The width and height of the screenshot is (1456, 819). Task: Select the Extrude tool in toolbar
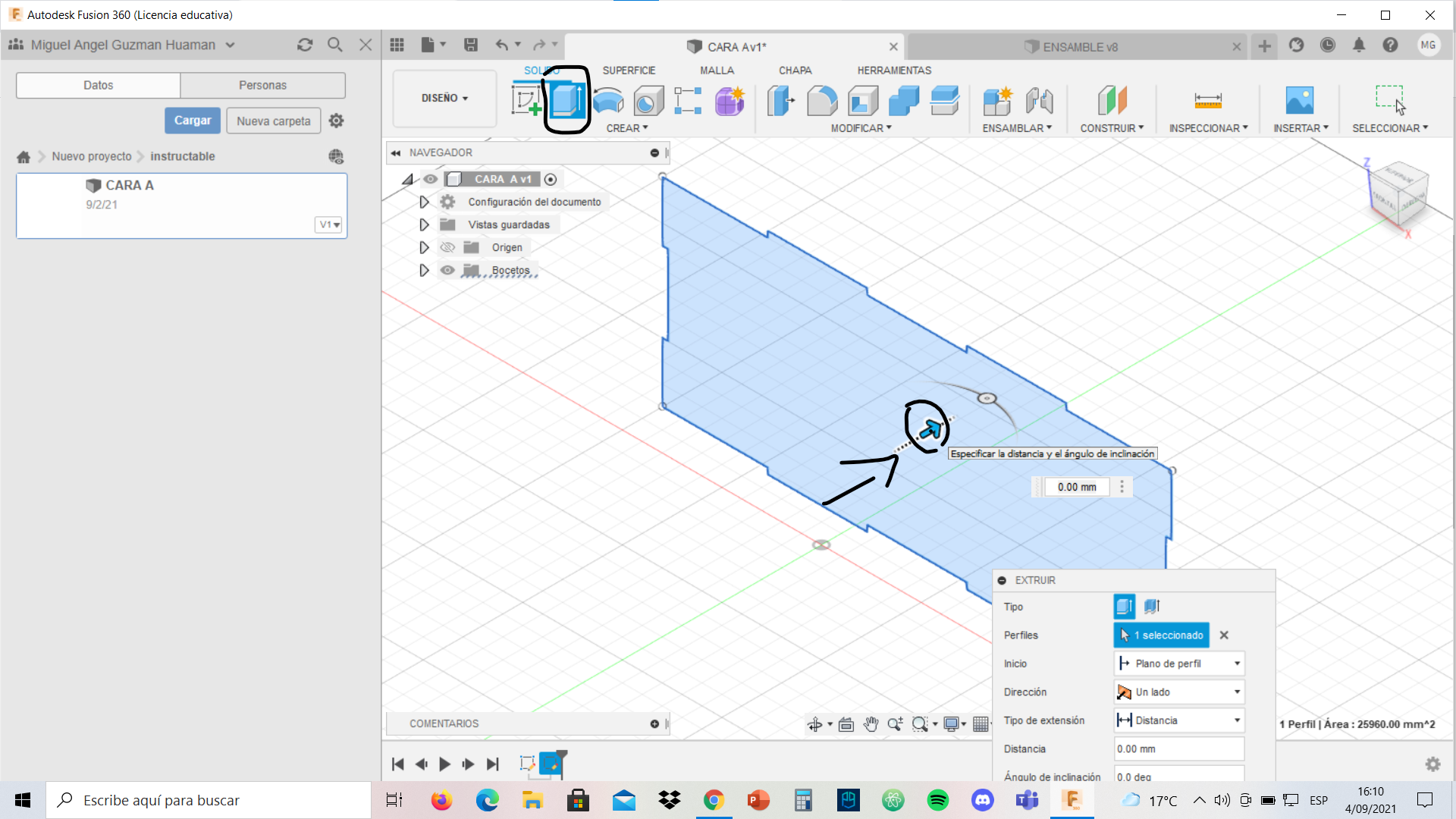point(567,100)
